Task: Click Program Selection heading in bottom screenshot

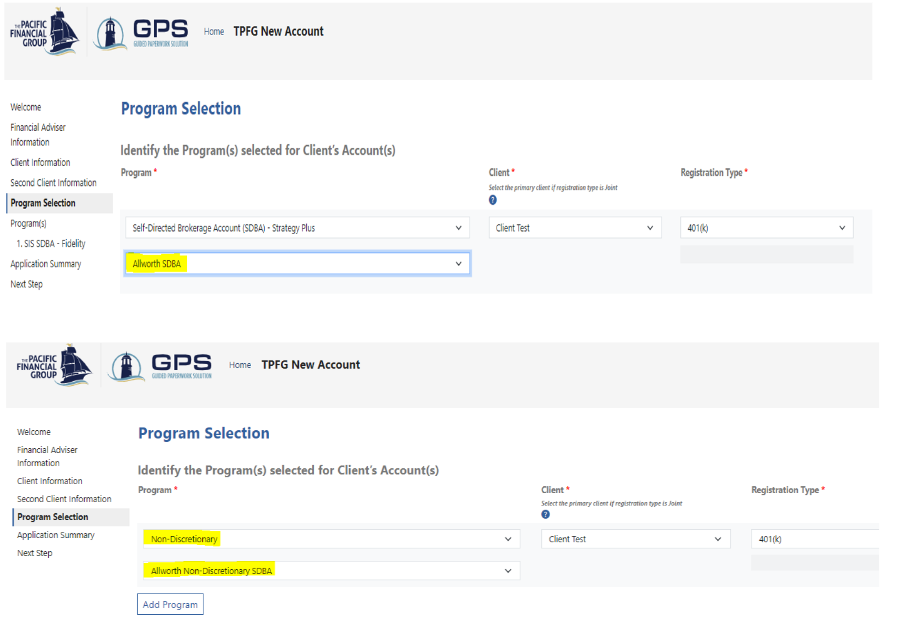Action: (x=204, y=433)
